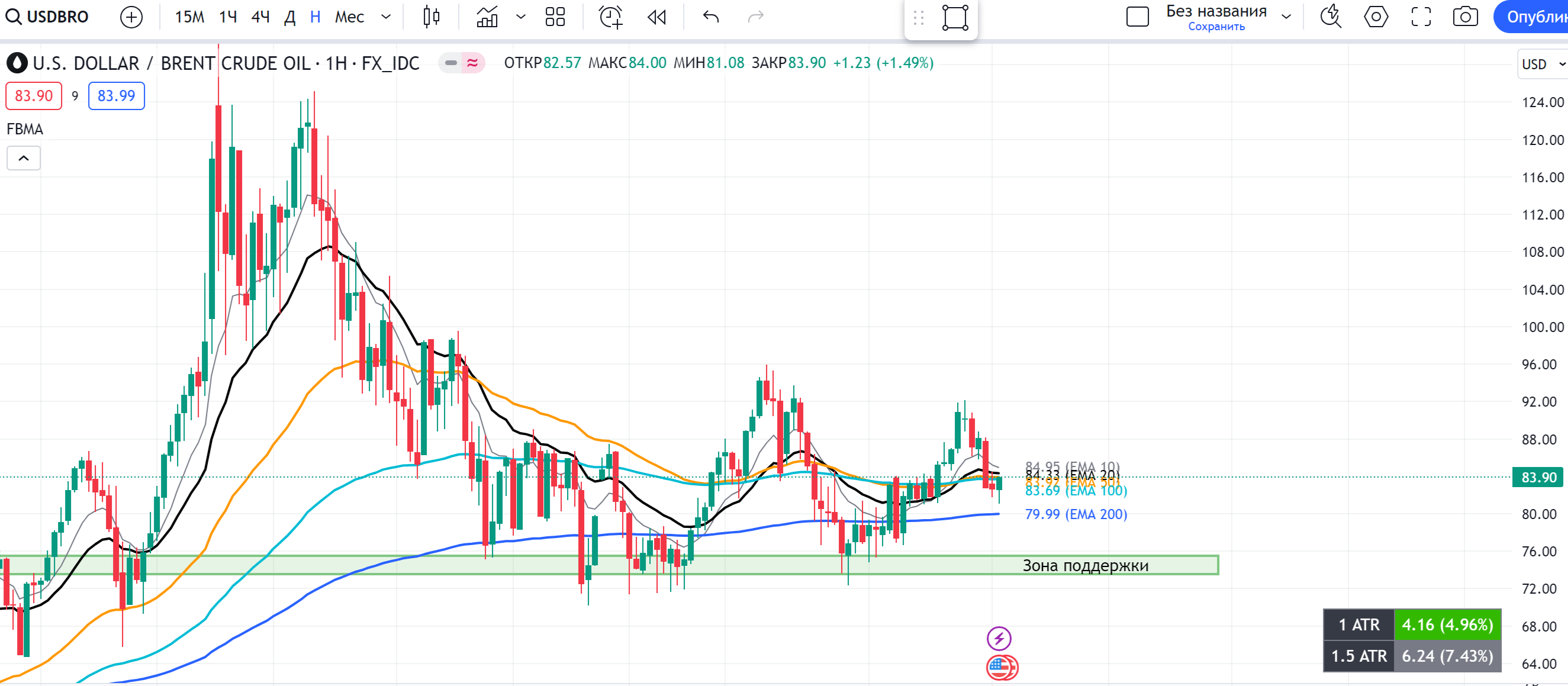Open the indicators menu icon

click(487, 17)
